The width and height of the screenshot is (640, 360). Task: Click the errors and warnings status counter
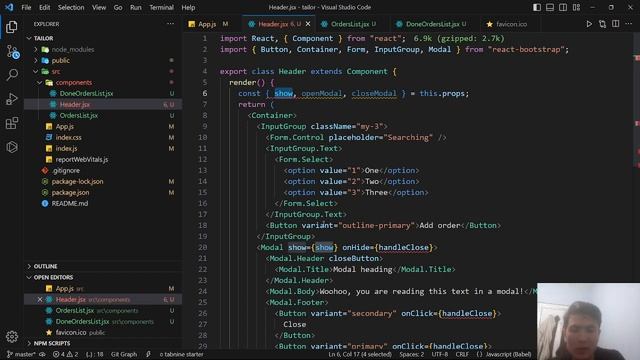point(65,354)
